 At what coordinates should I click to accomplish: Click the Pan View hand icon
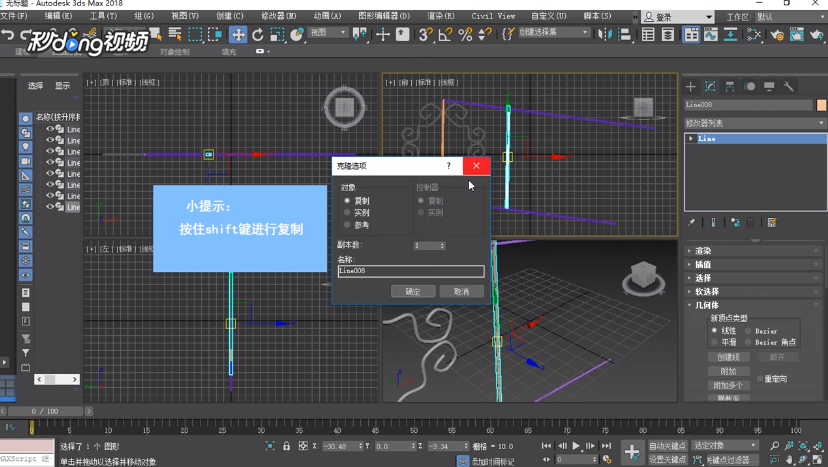(789, 460)
